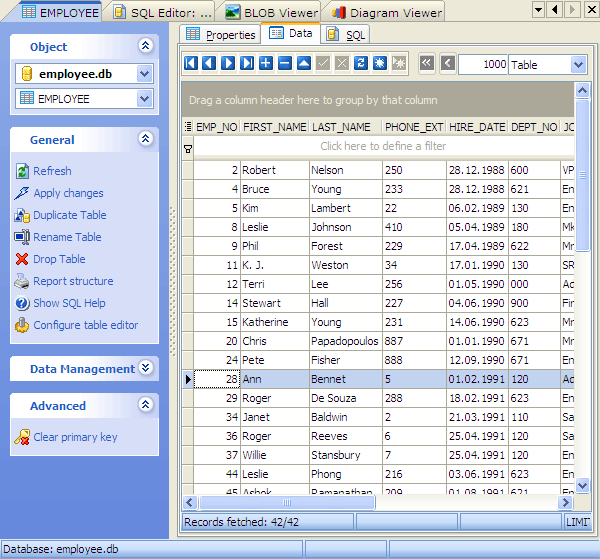
Task: Collapse the Object panel
Action: tap(145, 46)
